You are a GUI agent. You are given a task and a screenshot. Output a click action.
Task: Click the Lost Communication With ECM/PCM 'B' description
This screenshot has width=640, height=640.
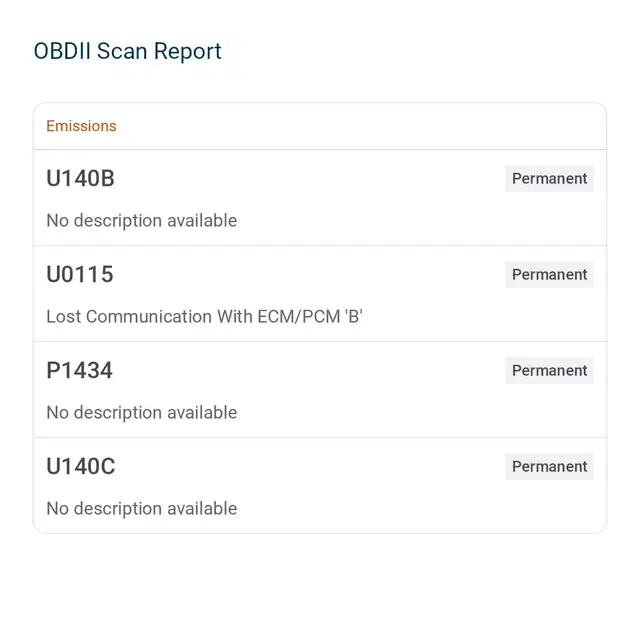tap(204, 316)
